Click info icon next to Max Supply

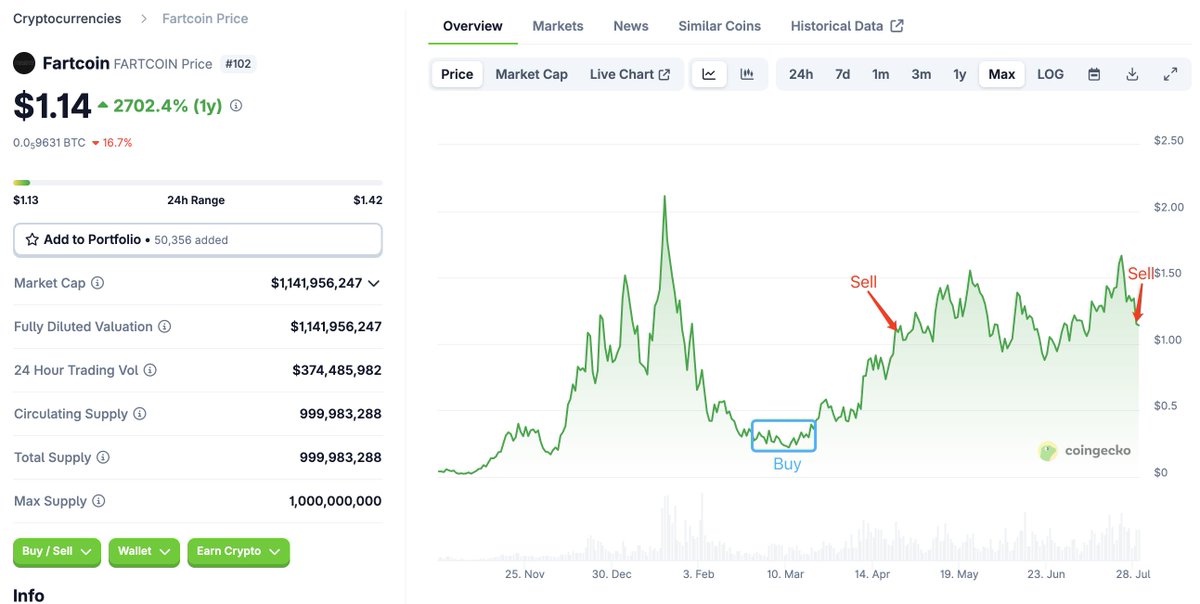pyautogui.click(x=98, y=501)
